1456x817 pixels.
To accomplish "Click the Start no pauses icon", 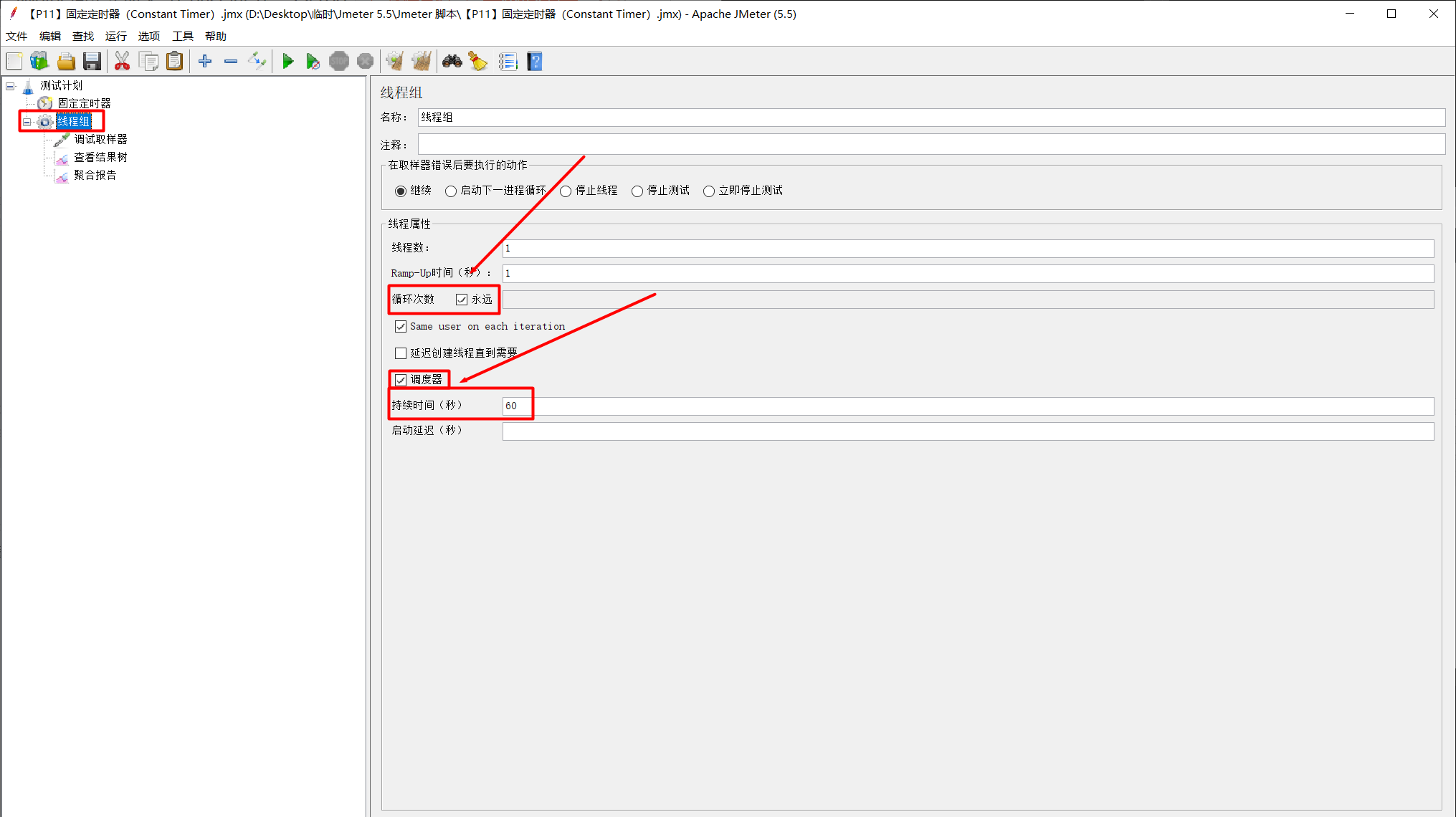I will (x=313, y=62).
